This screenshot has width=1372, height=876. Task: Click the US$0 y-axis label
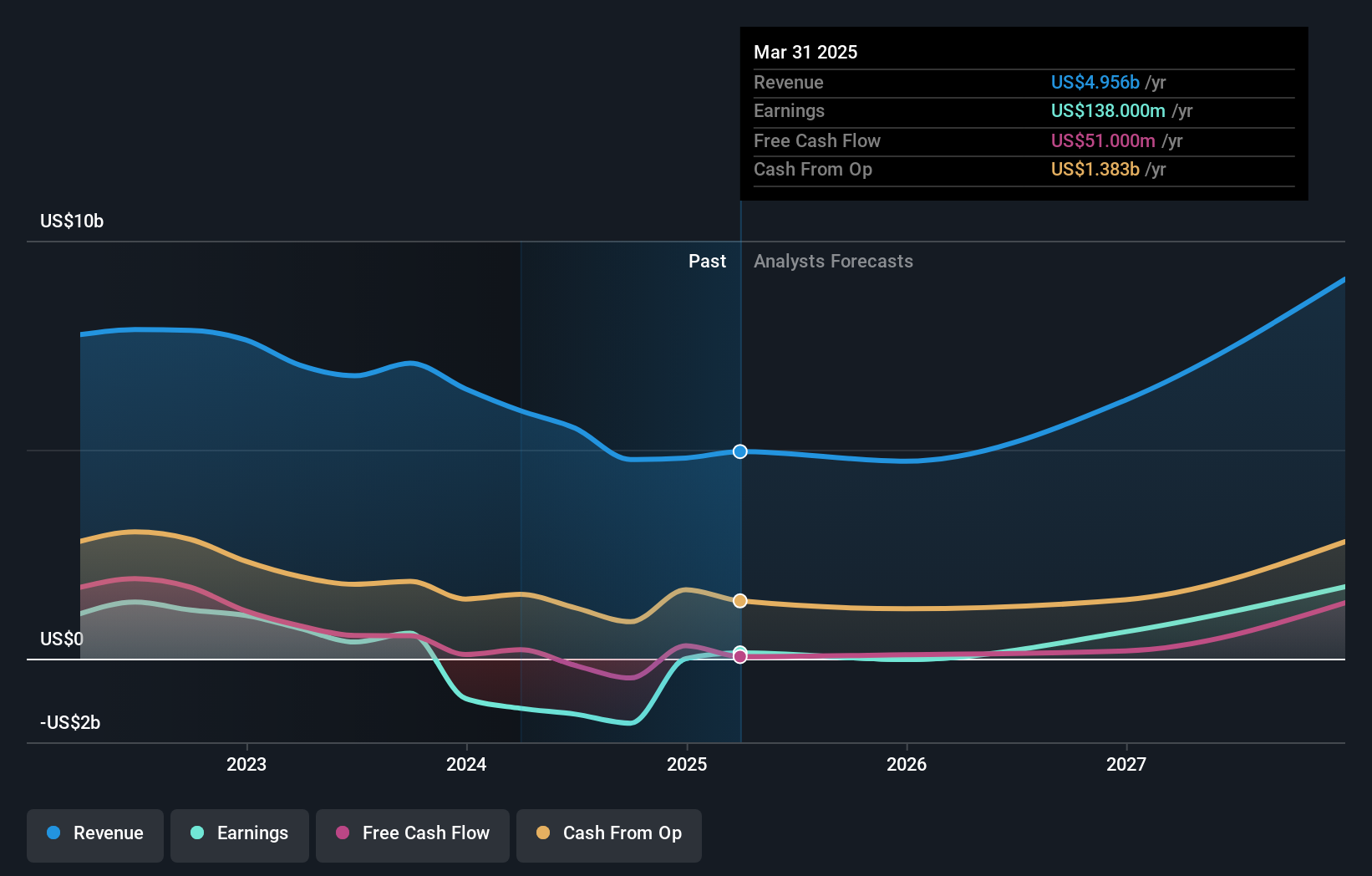[x=62, y=639]
